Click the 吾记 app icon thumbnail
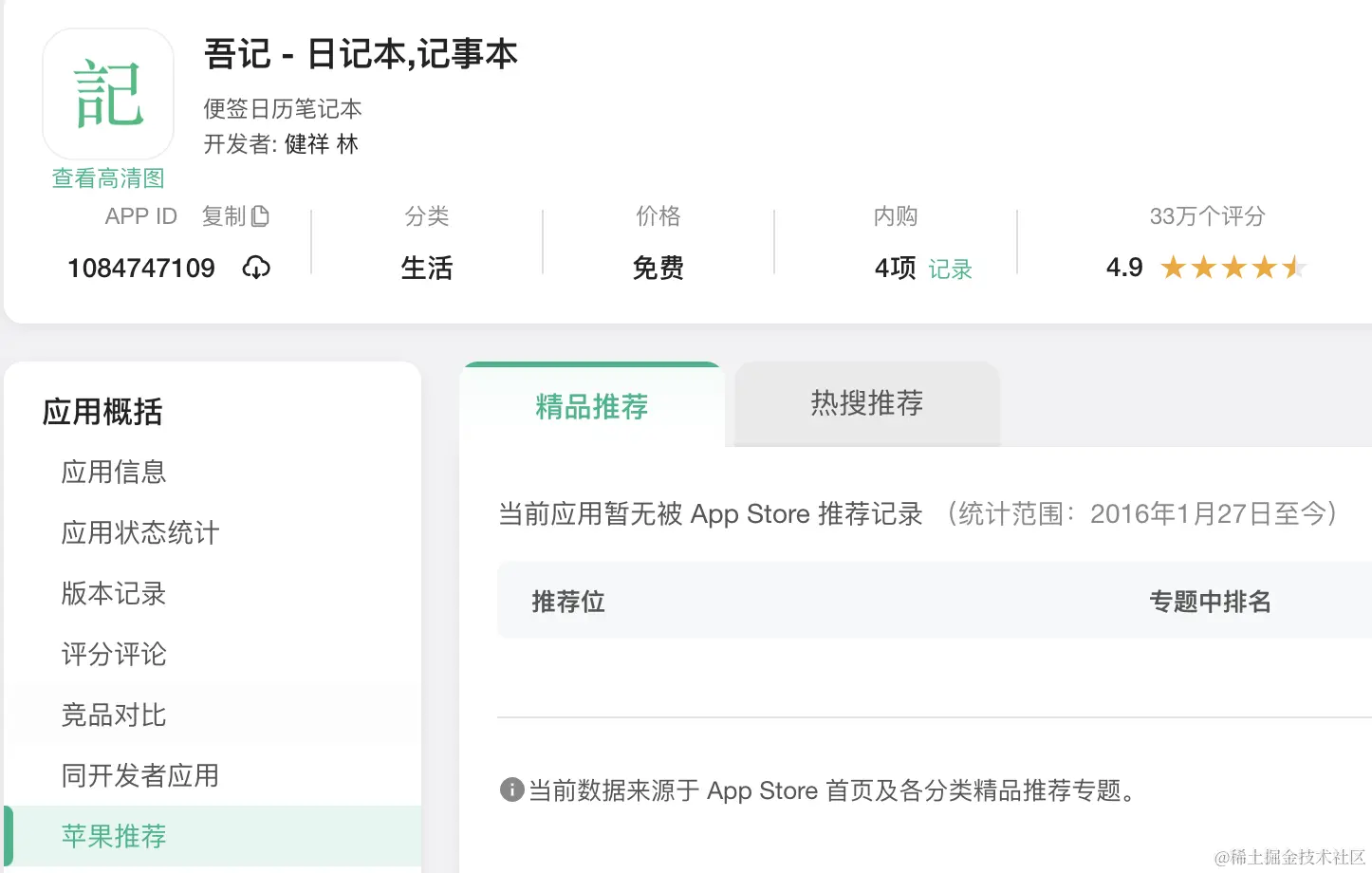1372x873 pixels. pyautogui.click(x=108, y=94)
